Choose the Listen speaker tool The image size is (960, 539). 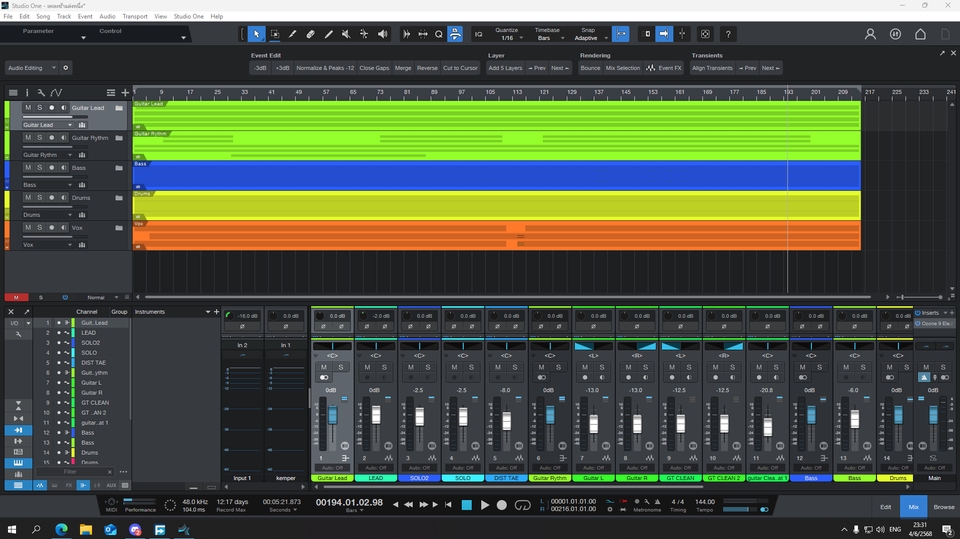(x=382, y=34)
